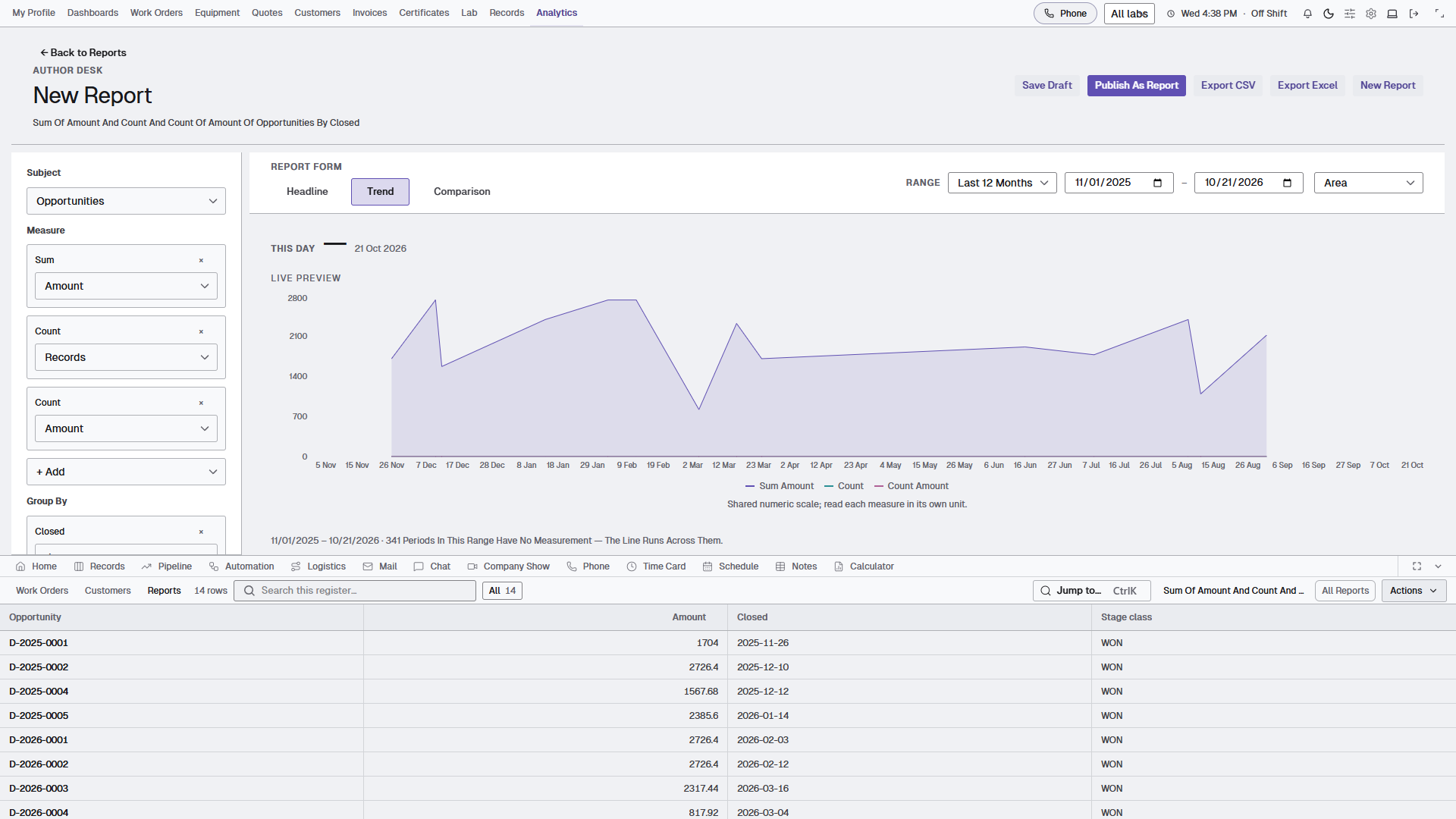Image resolution: width=1456 pixels, height=819 pixels.
Task: Go Back to Reports
Action: click(x=83, y=53)
